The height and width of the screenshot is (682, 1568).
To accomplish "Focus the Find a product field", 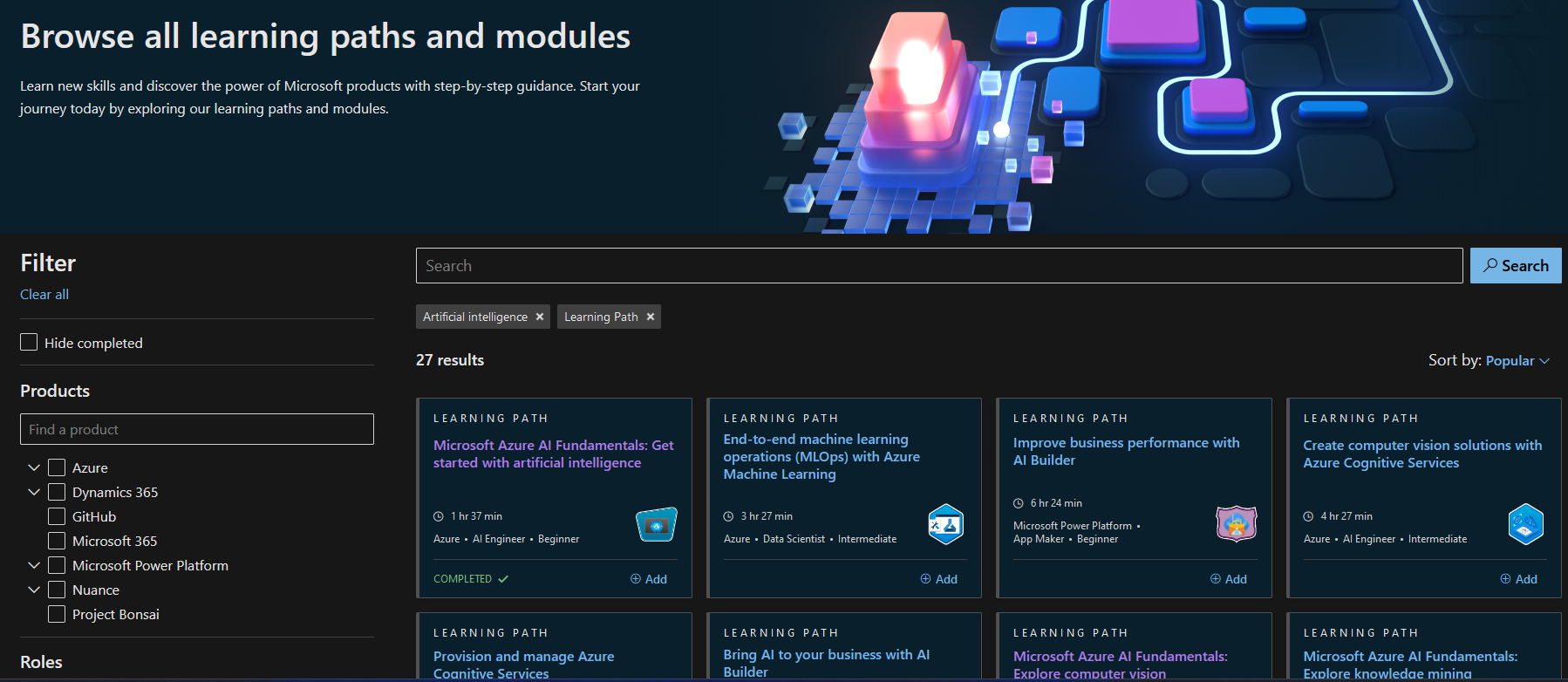I will (197, 429).
